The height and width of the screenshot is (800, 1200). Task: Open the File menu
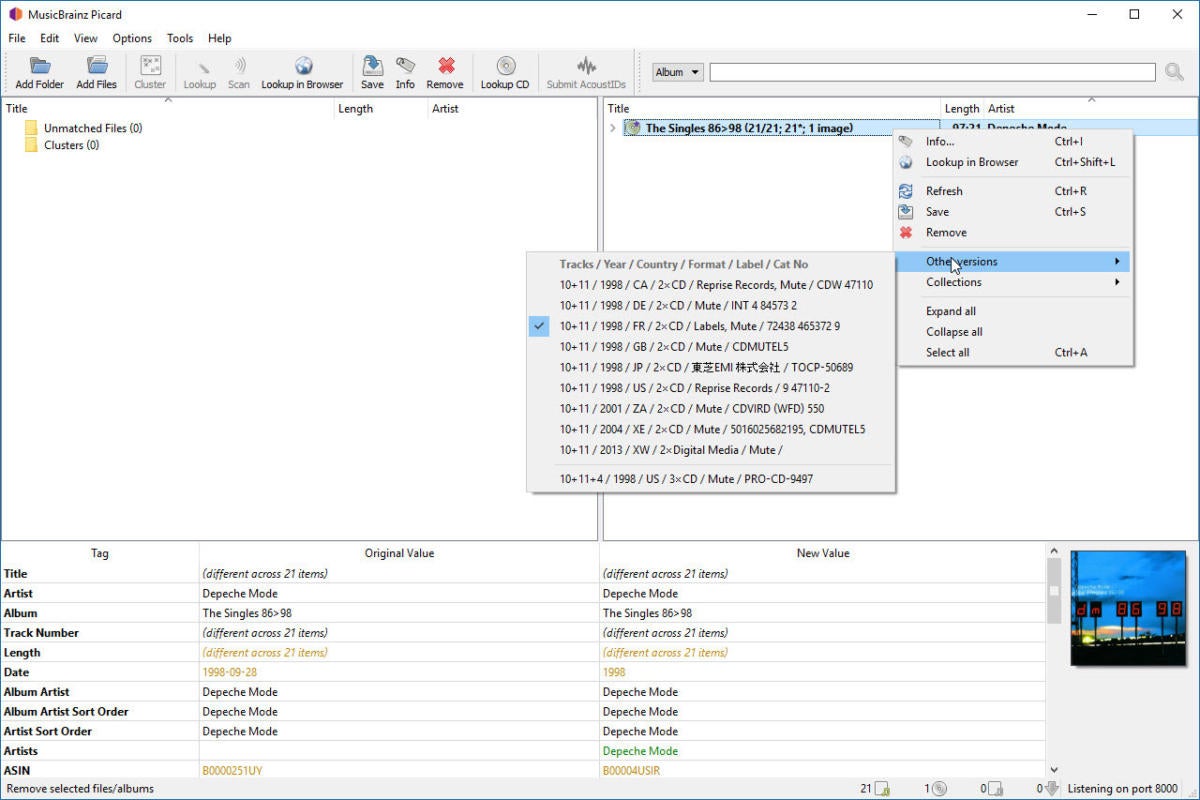tap(17, 38)
